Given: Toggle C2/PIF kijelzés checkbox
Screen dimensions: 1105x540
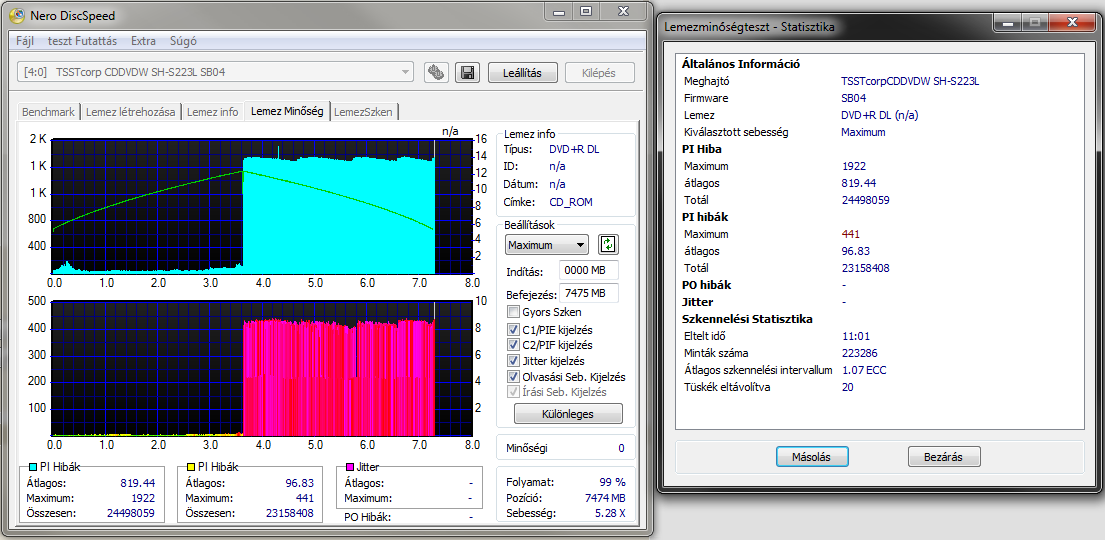Looking at the screenshot, I should (512, 345).
